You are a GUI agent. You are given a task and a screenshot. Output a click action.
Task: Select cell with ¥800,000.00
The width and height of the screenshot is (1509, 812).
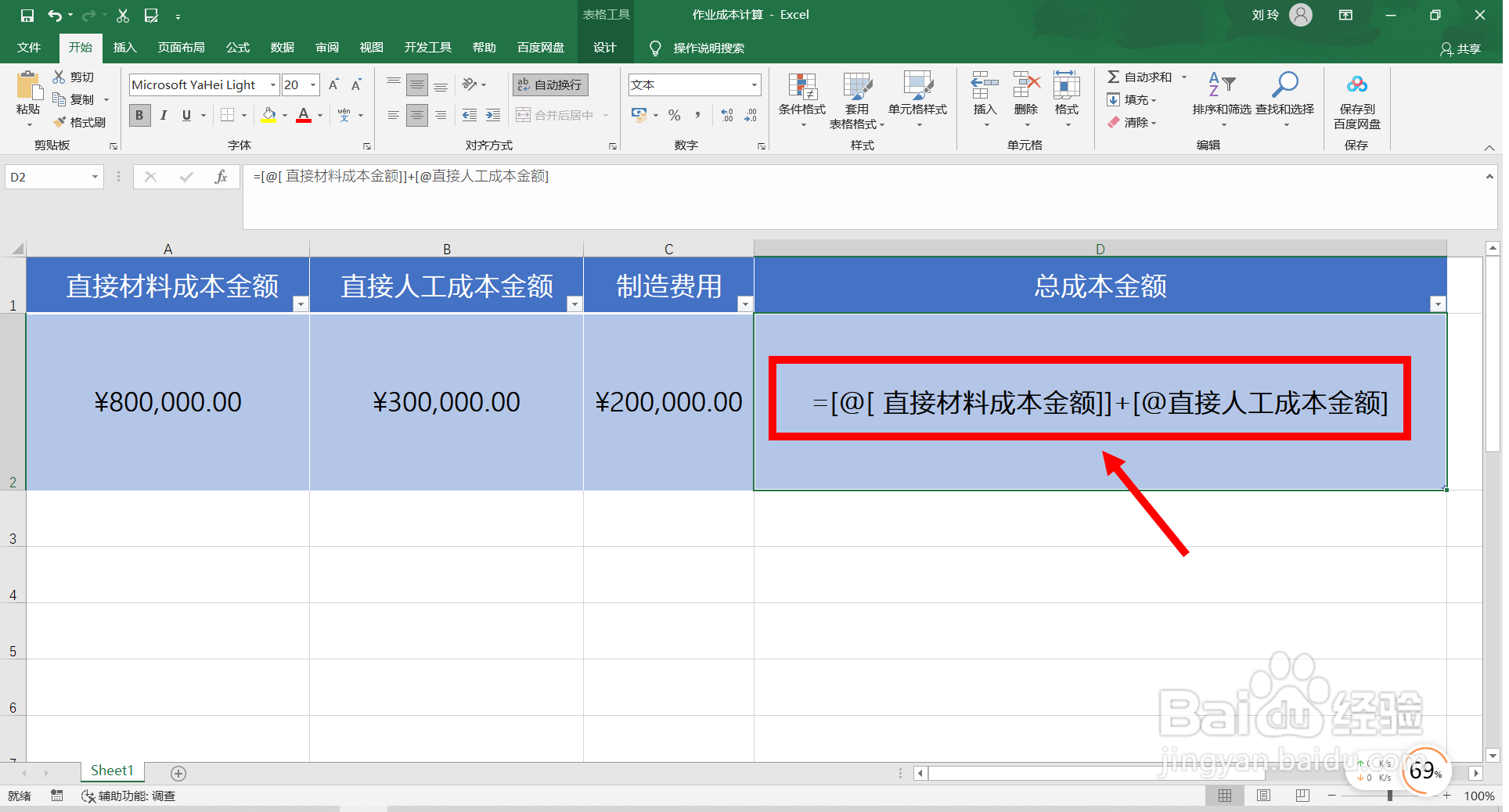(x=167, y=402)
